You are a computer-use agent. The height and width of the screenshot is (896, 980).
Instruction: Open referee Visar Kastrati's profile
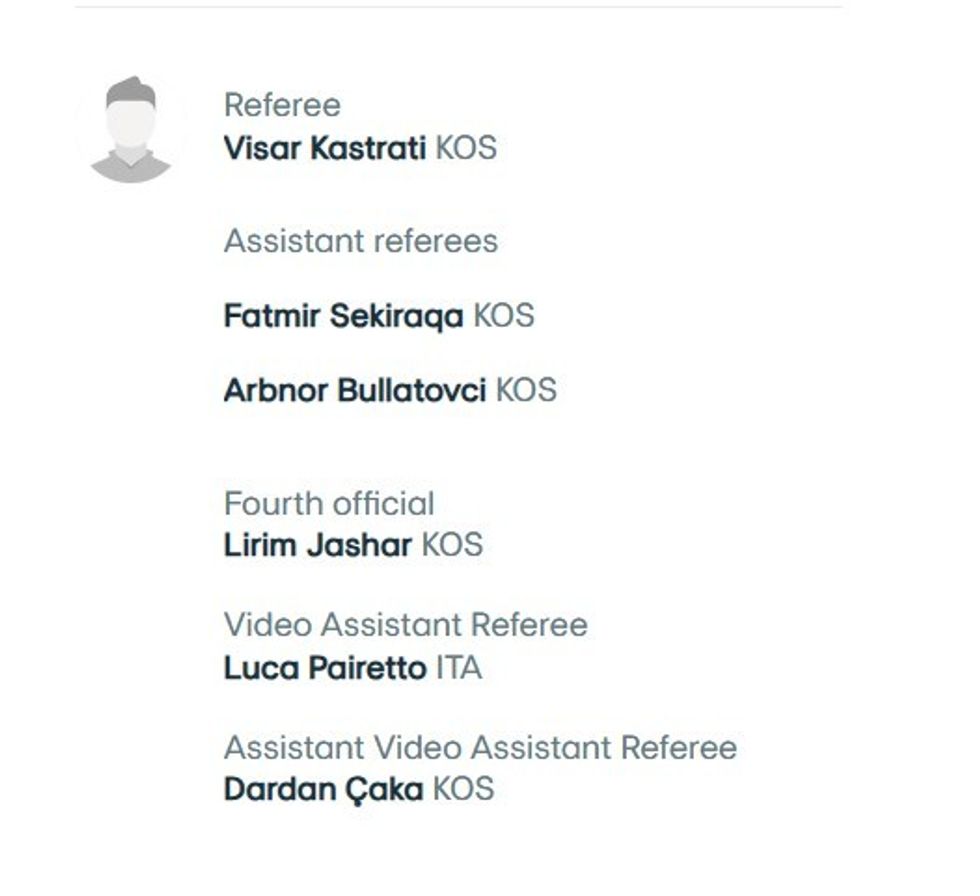tap(325, 149)
